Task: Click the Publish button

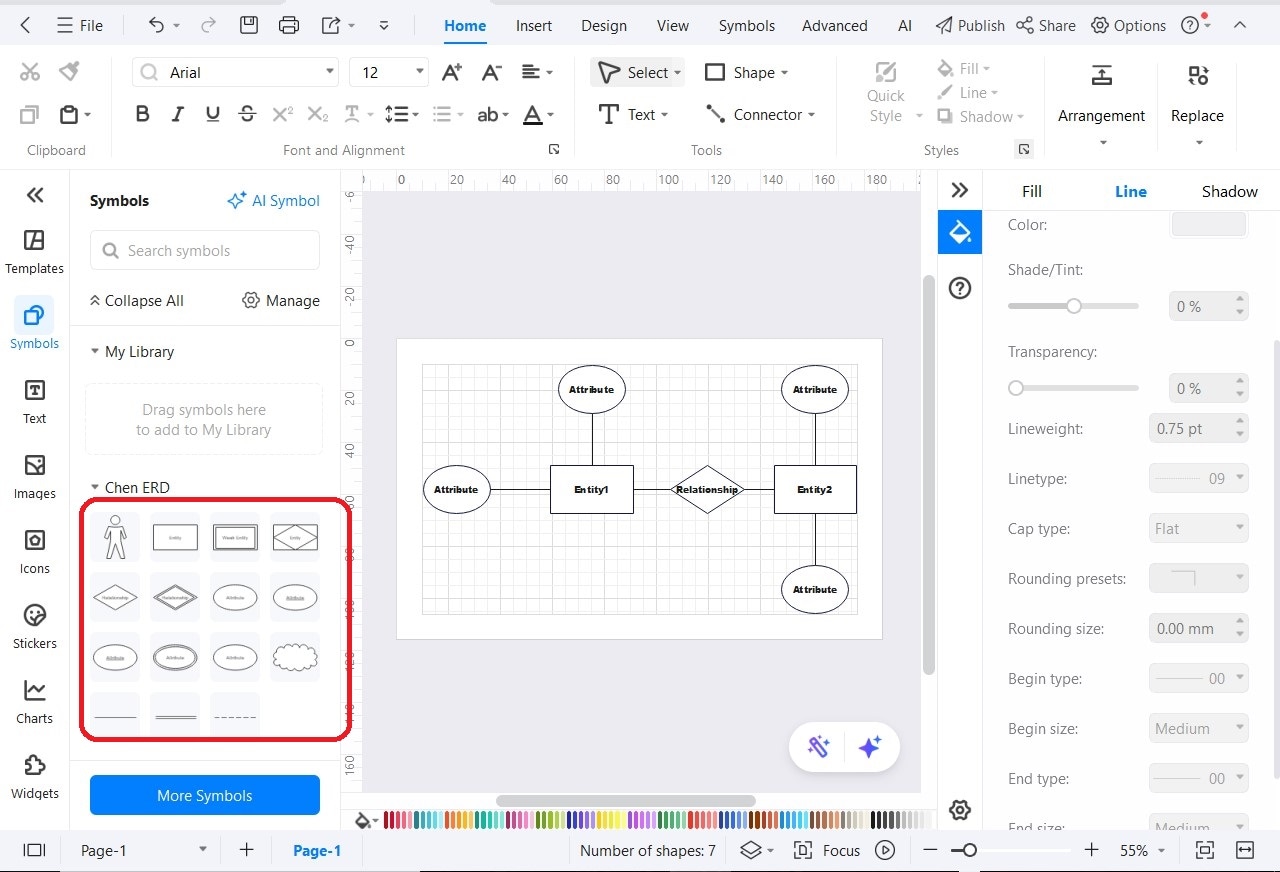Action: 970,25
